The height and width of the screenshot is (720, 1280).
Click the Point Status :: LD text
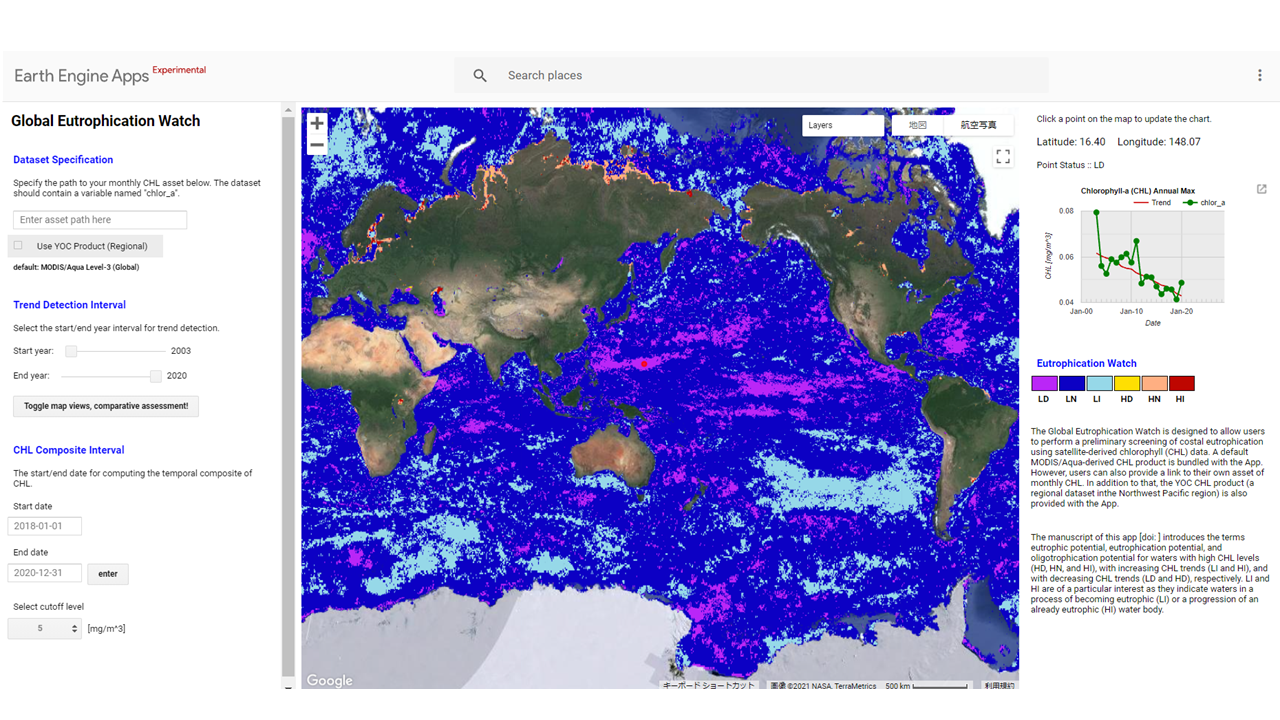(x=1070, y=165)
